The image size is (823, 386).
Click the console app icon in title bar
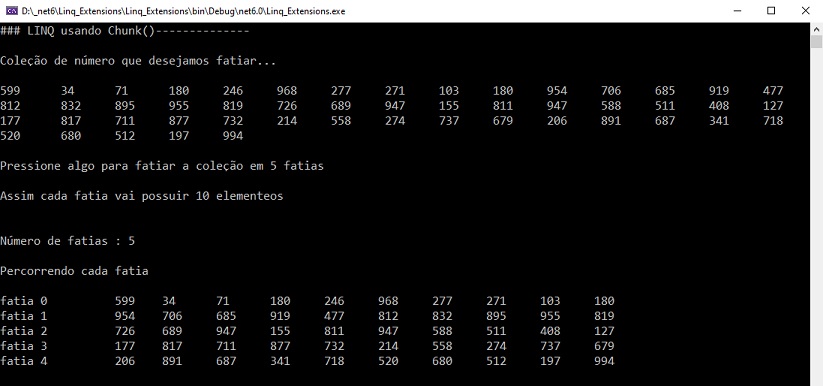coord(12,11)
